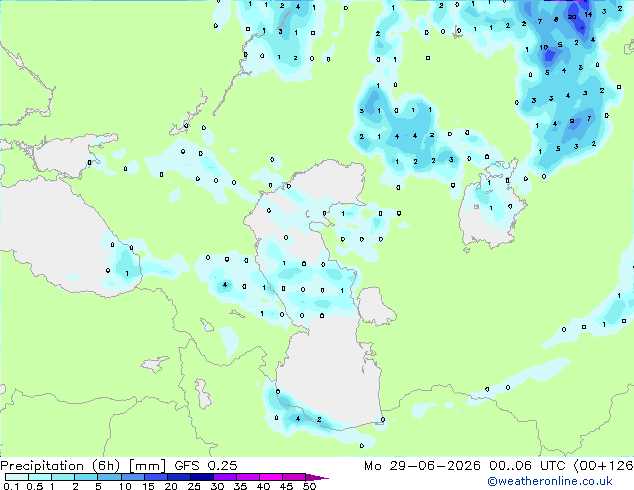Select the 35–40 mm legend color swatch

247,477
